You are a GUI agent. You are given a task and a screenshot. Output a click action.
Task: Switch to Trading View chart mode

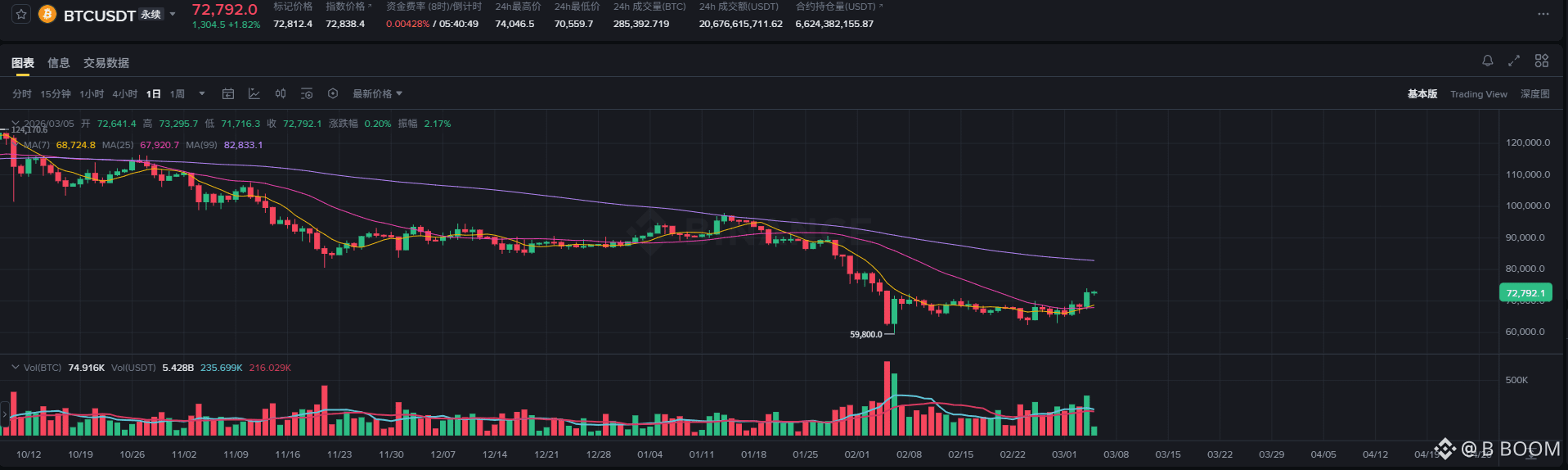[x=1478, y=94]
